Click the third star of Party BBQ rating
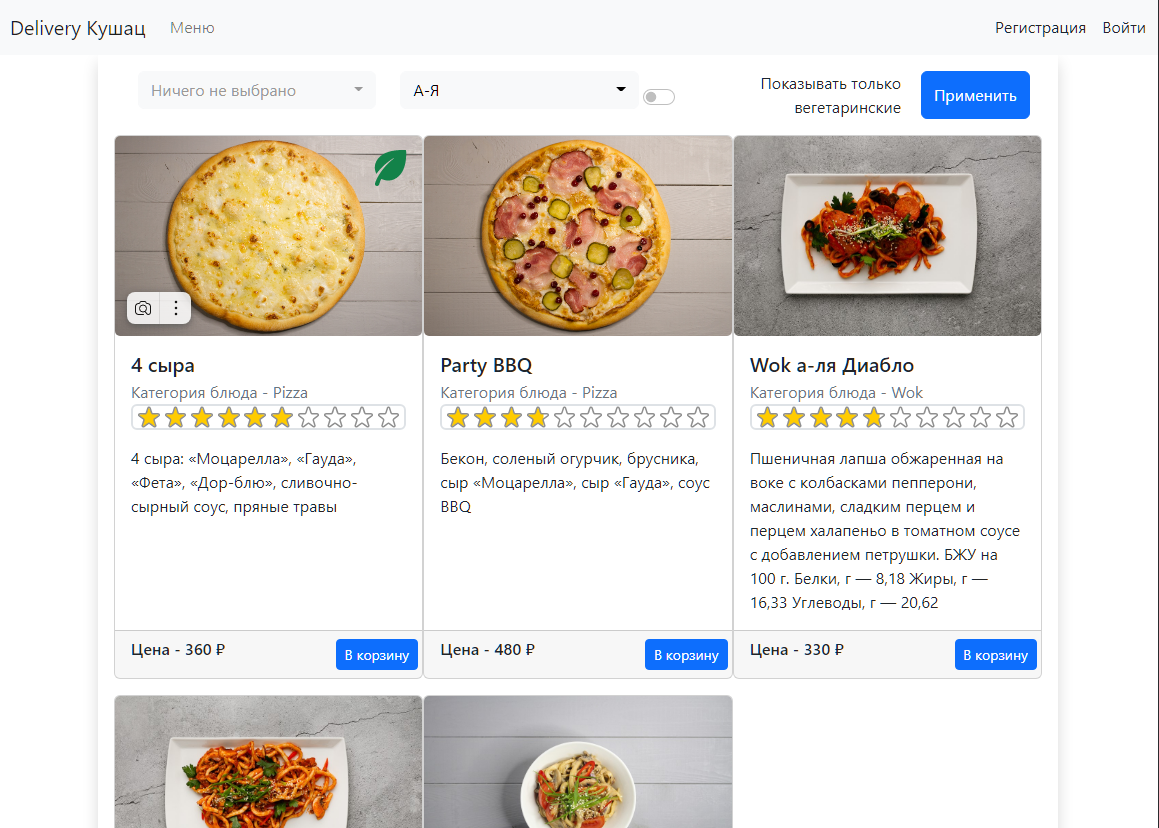1159x828 pixels. pyautogui.click(x=513, y=417)
